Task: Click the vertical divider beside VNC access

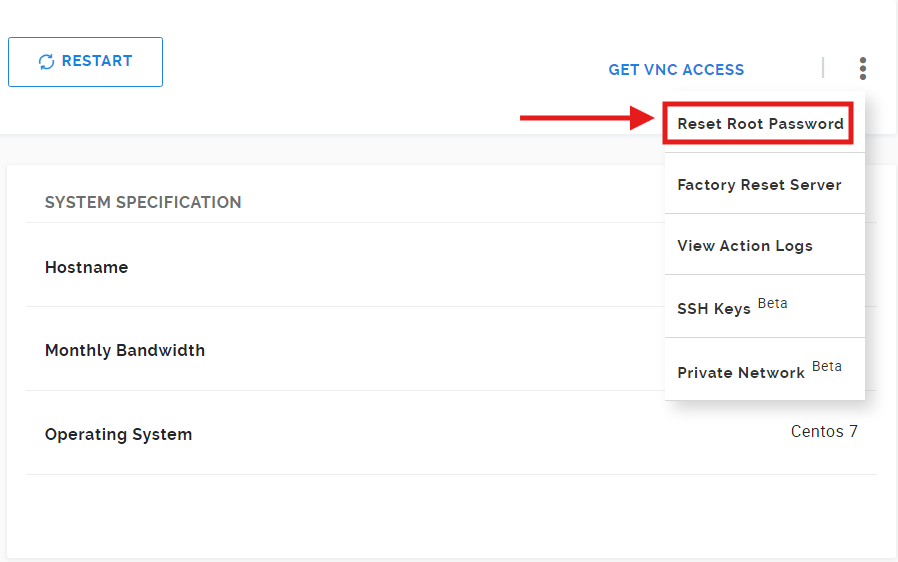Action: click(x=823, y=68)
